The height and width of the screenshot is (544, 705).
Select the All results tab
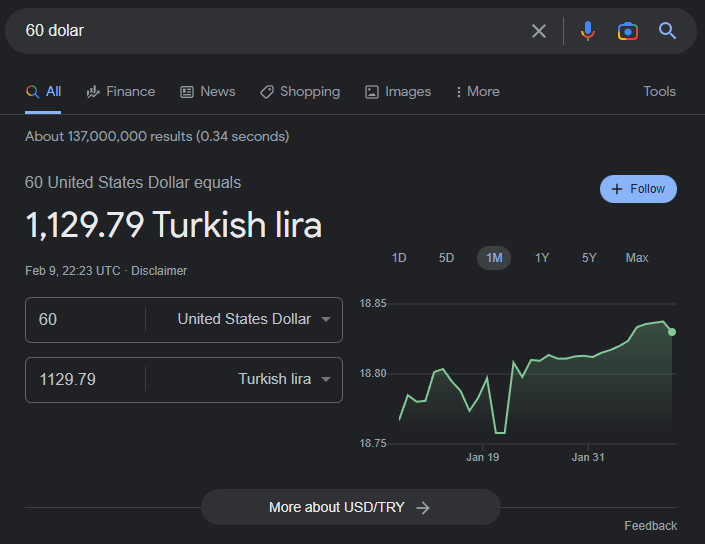pos(43,92)
